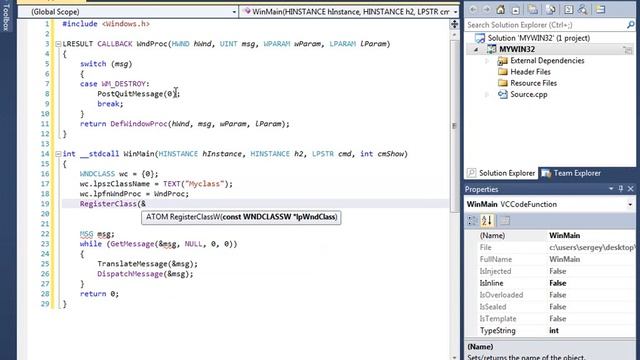
Task: Select Header Files in Solution Explorer
Action: pos(530,72)
